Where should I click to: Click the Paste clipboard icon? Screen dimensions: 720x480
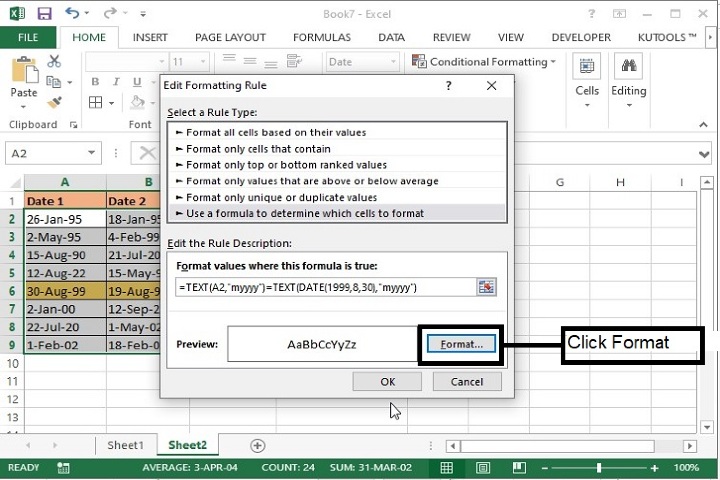24,70
